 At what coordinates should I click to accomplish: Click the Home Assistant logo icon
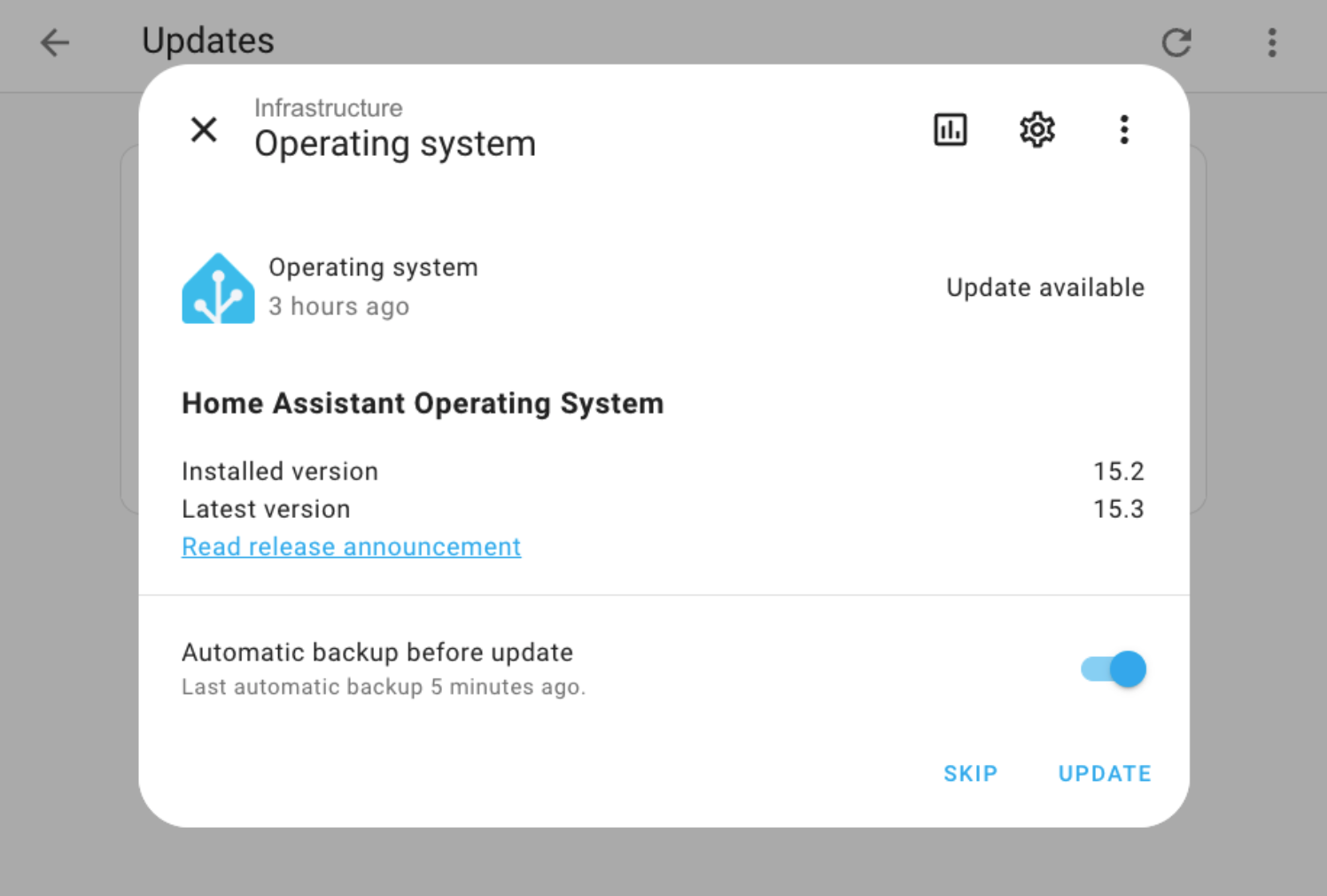click(x=218, y=288)
